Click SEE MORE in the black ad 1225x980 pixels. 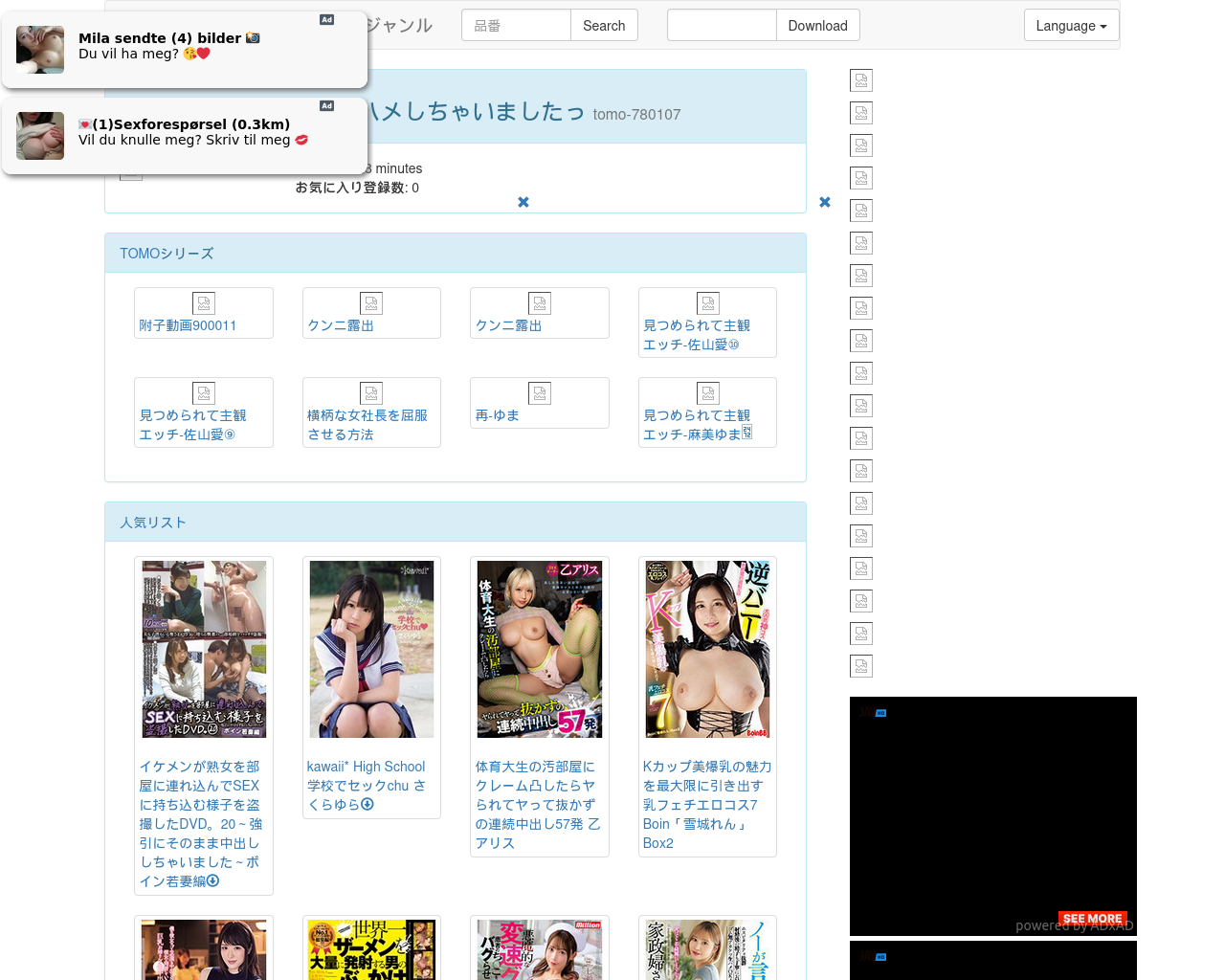click(1092, 918)
